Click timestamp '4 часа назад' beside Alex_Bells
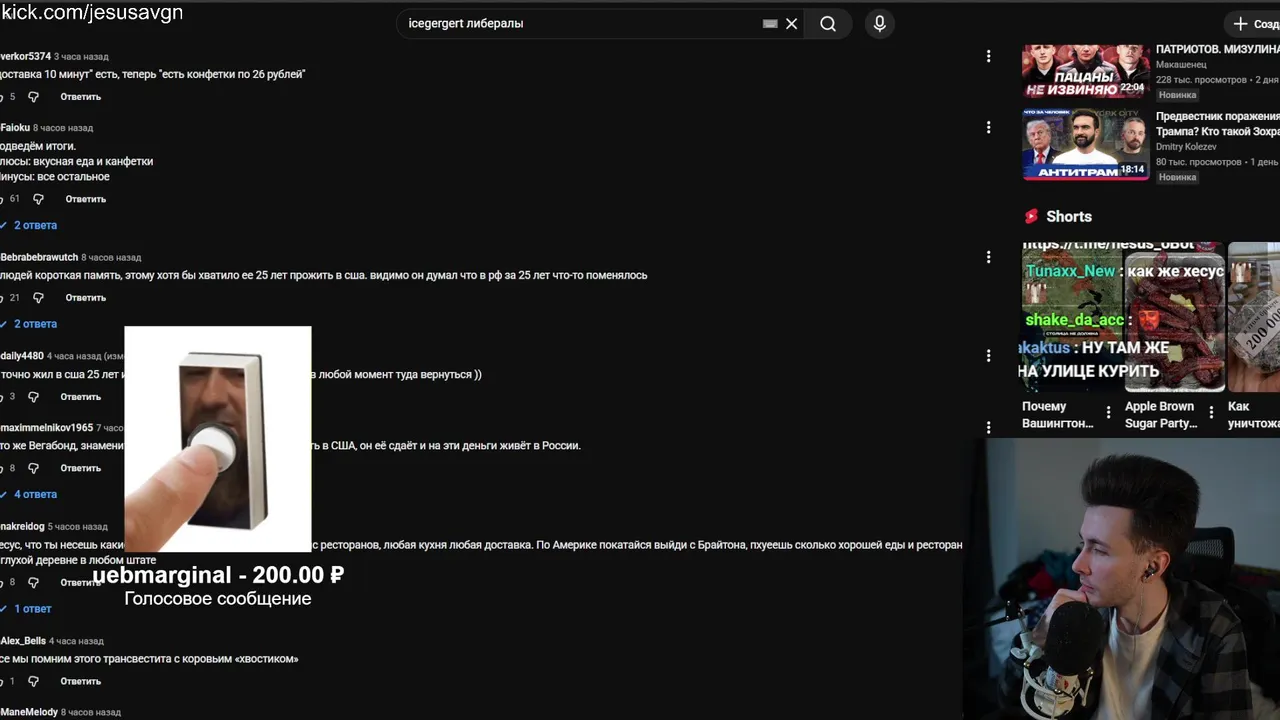The height and width of the screenshot is (720, 1280). coord(76,641)
